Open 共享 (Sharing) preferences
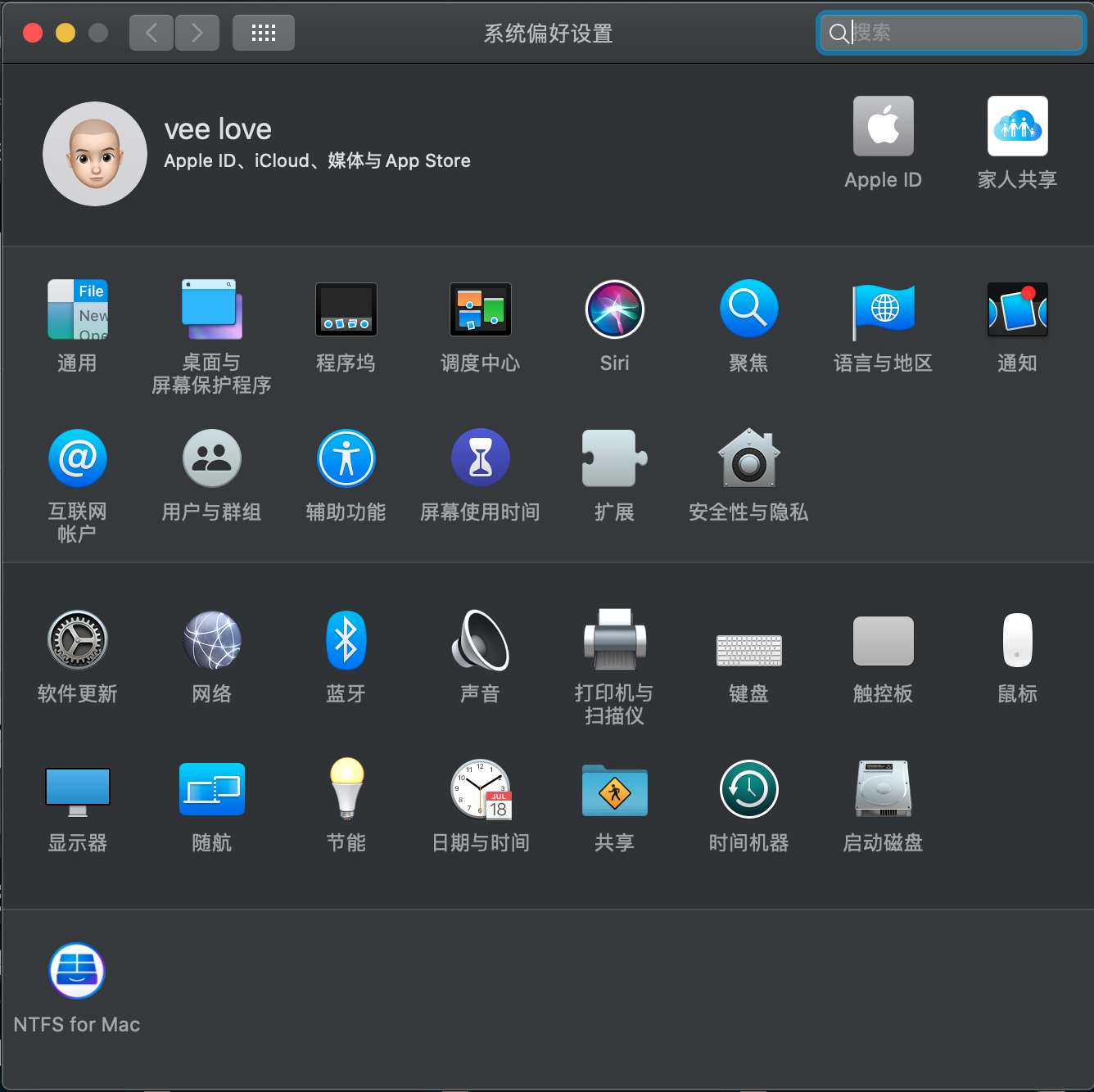 click(x=615, y=790)
